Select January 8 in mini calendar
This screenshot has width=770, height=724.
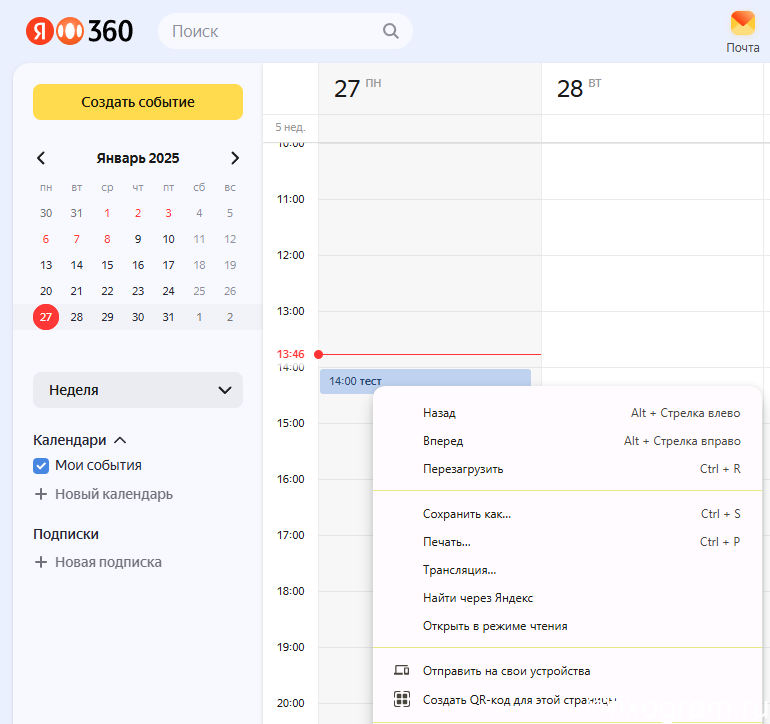pyautogui.click(x=107, y=239)
